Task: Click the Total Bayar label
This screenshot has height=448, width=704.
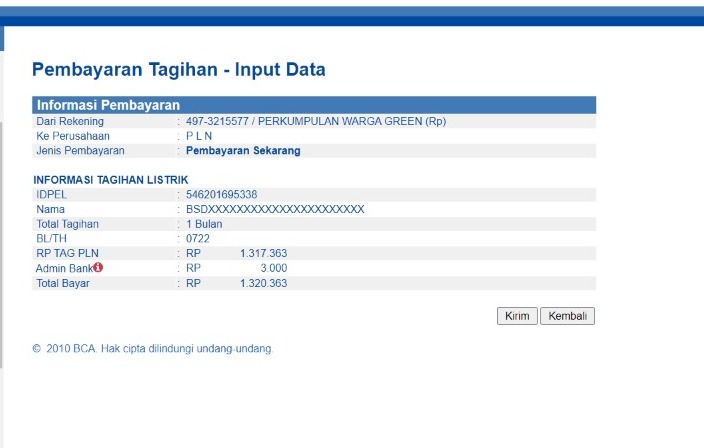Action: 62,284
